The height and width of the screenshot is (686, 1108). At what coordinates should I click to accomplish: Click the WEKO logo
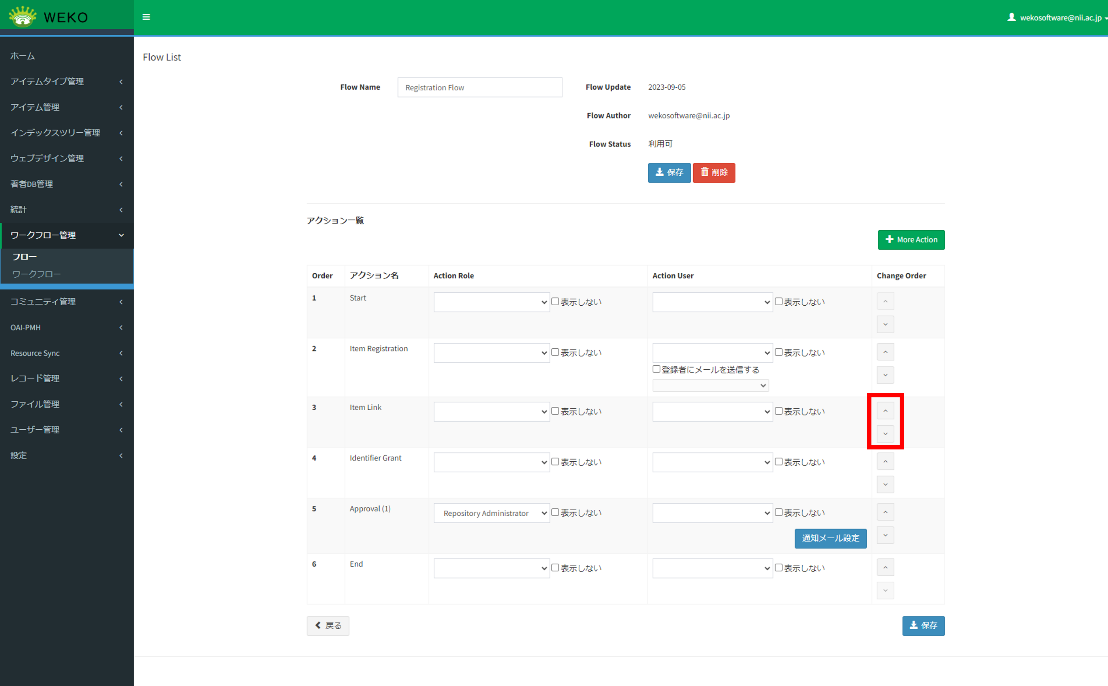point(52,17)
